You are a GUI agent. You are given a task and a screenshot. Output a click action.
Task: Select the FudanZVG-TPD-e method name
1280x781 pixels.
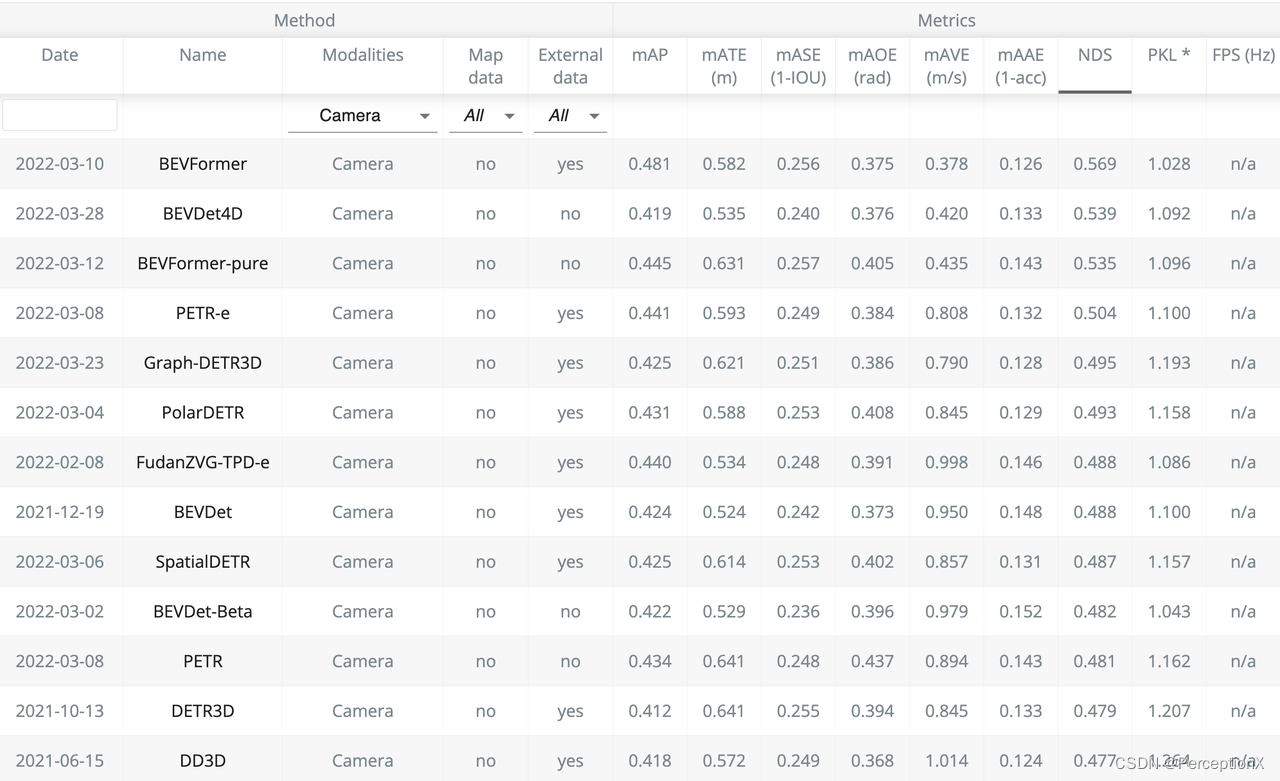[x=203, y=463]
